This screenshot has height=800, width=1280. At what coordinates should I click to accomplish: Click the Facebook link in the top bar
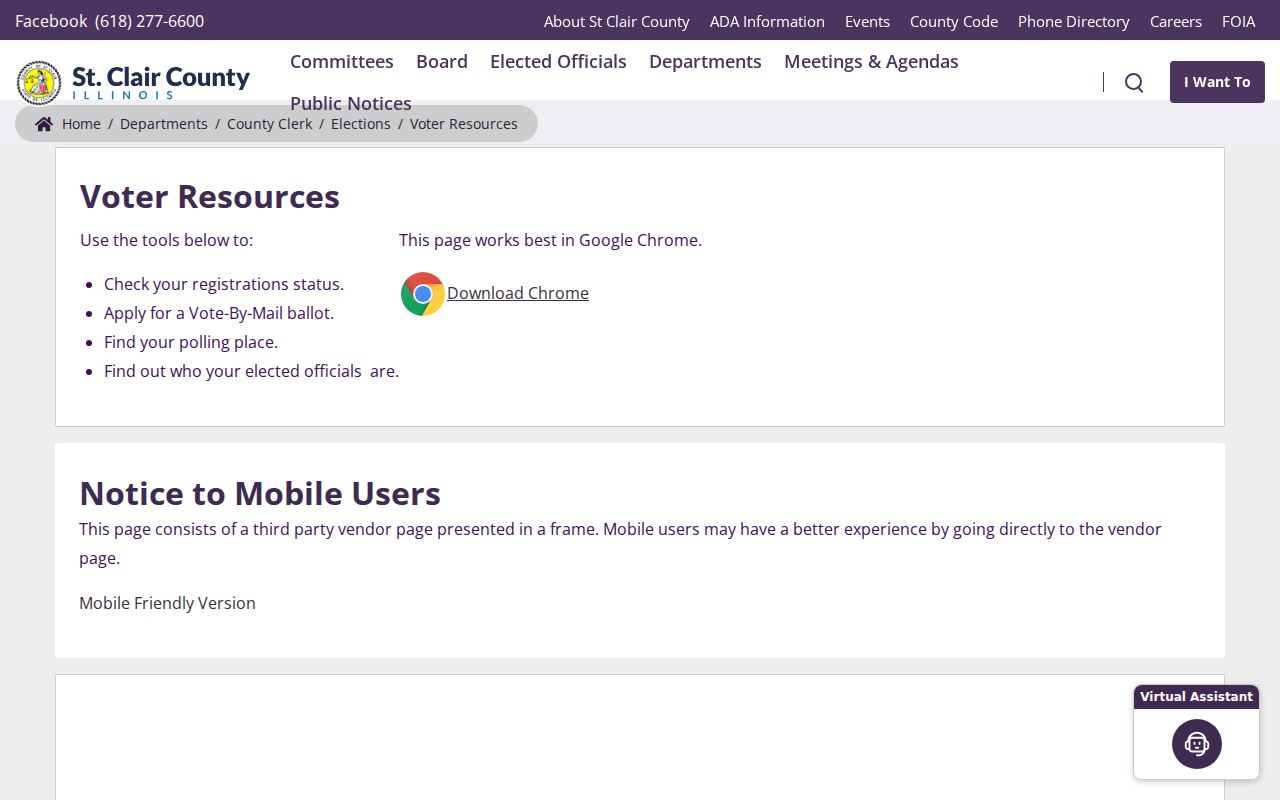point(51,21)
